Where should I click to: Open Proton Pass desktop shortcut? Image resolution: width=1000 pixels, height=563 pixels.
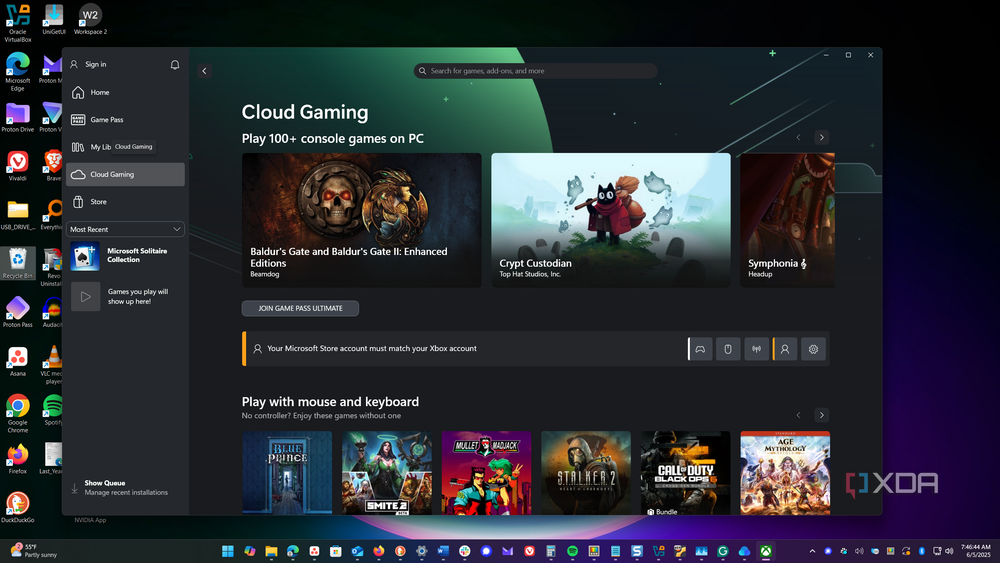[x=18, y=312]
